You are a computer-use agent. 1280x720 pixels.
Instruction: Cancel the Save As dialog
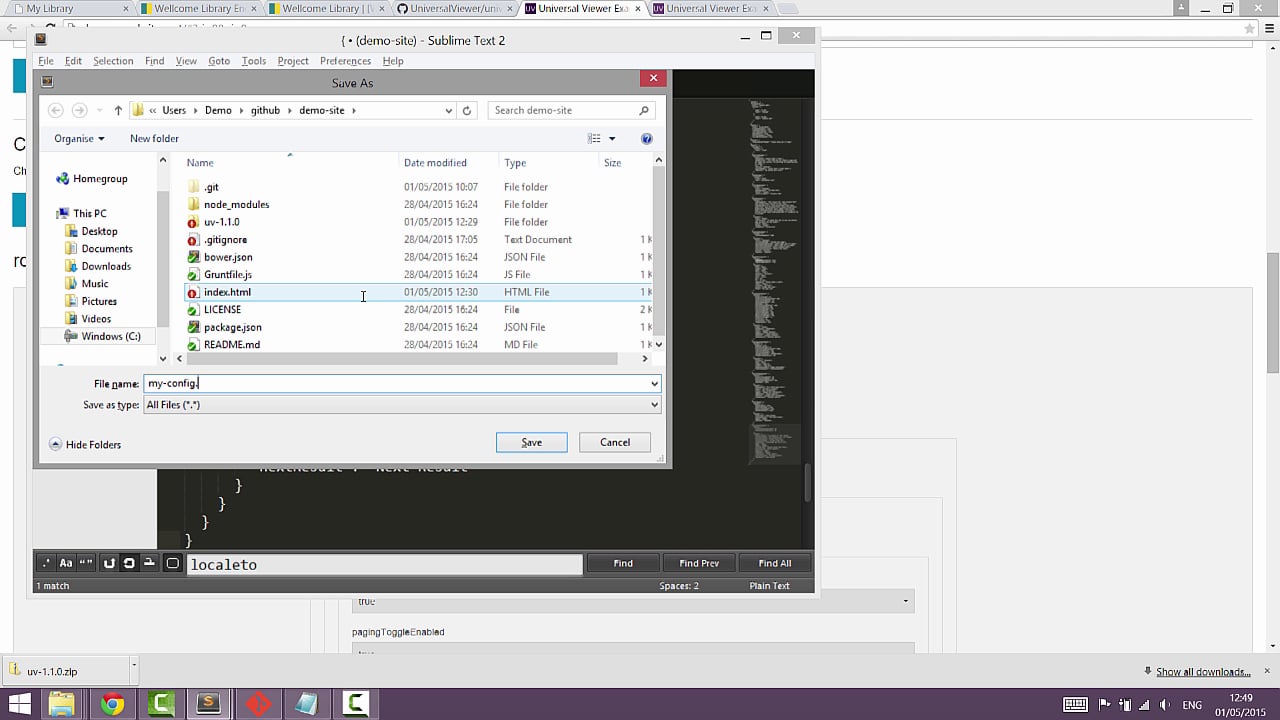tap(615, 442)
